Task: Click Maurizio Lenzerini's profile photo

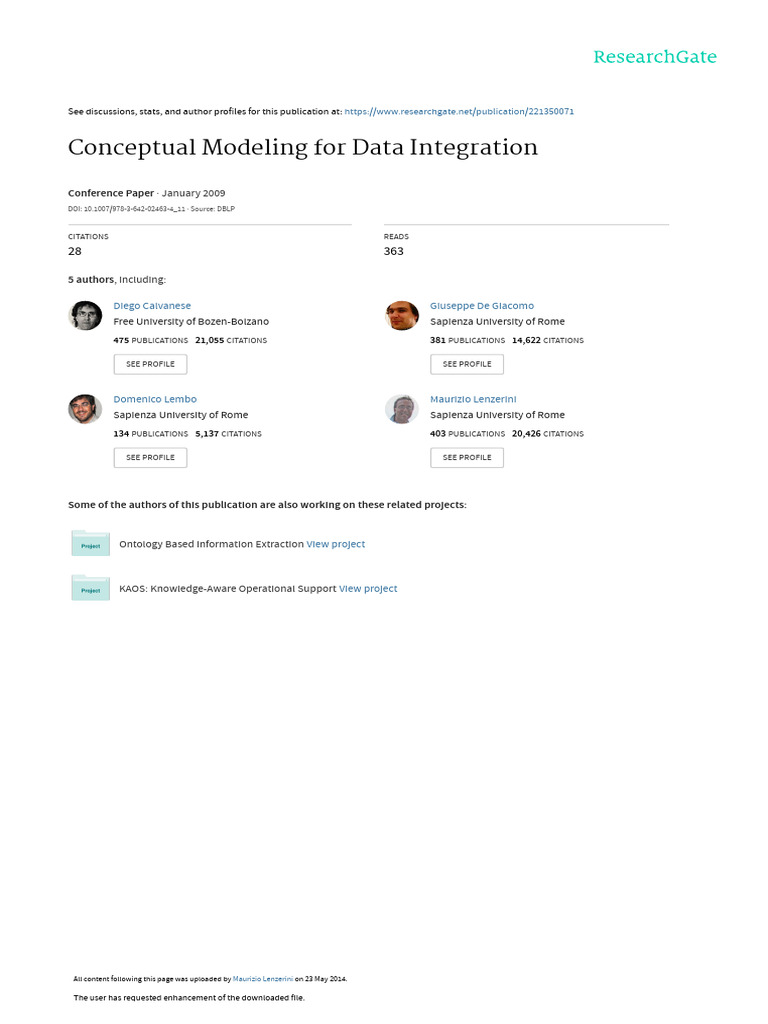Action: [x=402, y=408]
